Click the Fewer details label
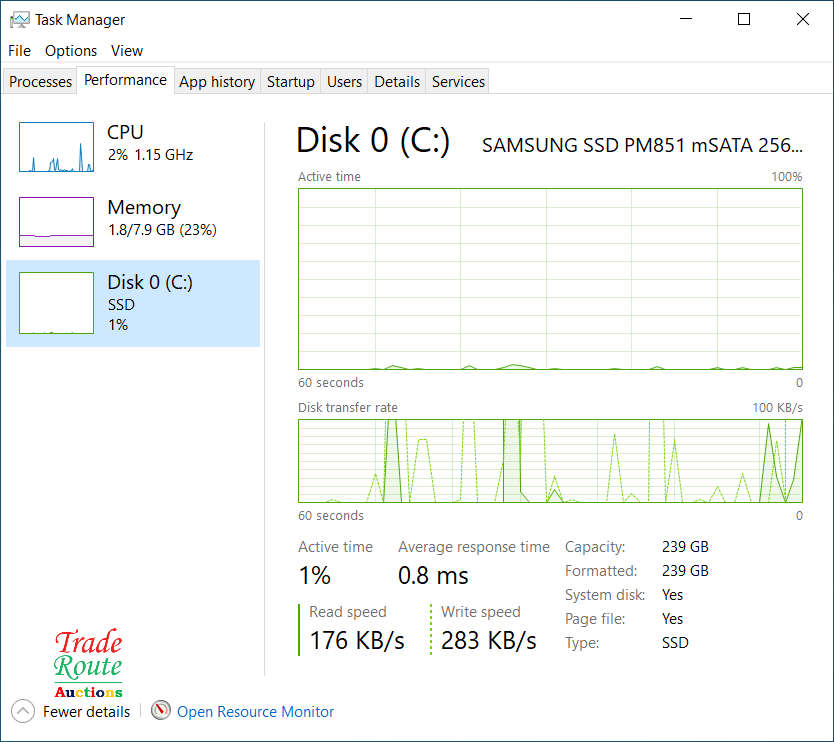Screen dimensions: 834x742 tap(86, 712)
